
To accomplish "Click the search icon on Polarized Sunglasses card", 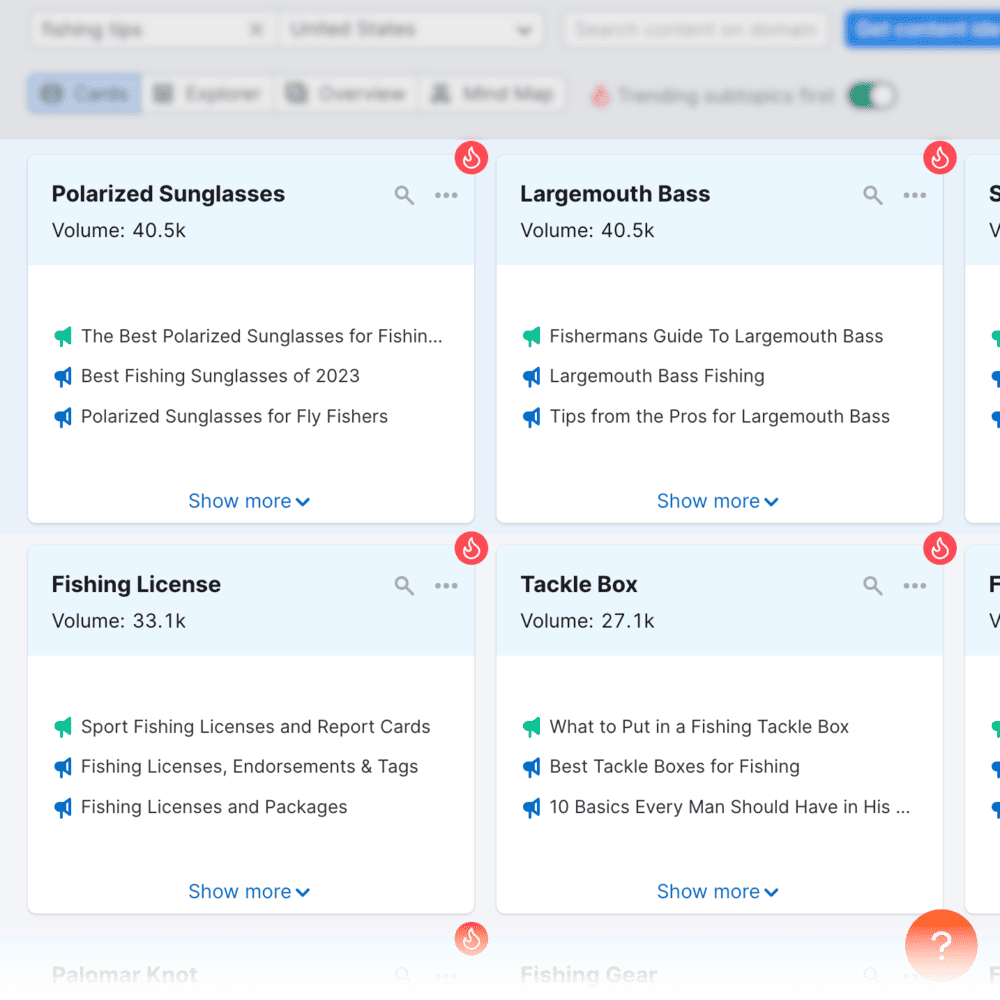I will coord(404,195).
